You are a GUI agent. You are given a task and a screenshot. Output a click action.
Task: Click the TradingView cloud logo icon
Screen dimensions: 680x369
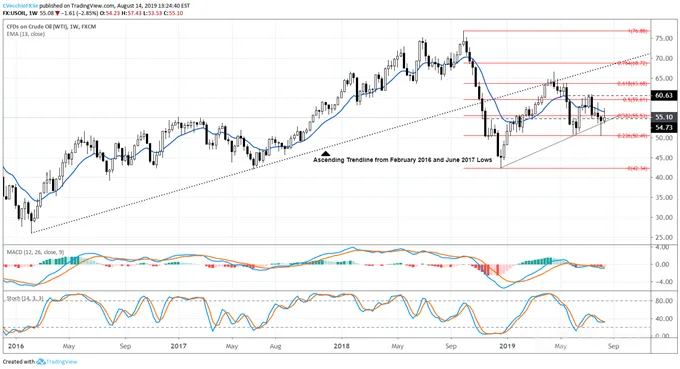41,362
